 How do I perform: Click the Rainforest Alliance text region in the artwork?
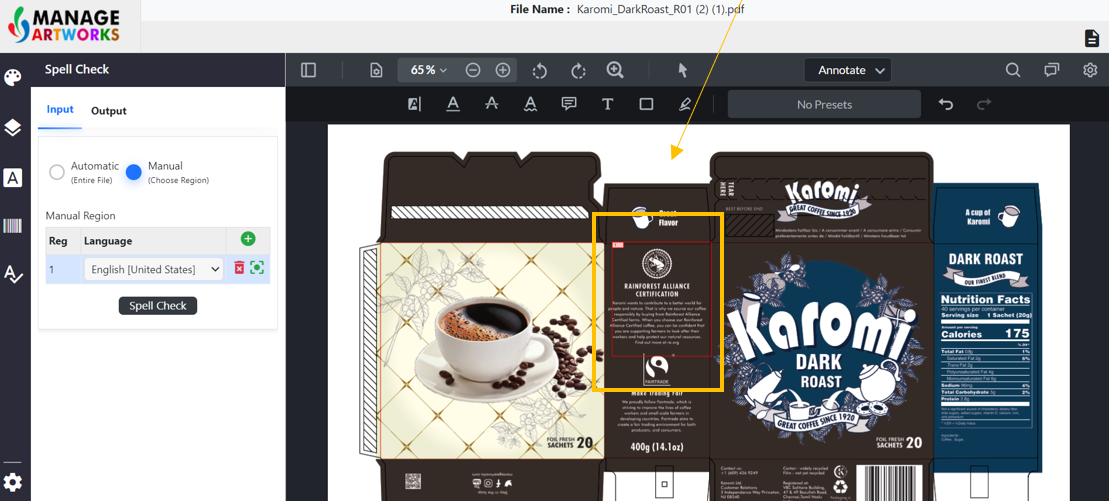coord(661,299)
